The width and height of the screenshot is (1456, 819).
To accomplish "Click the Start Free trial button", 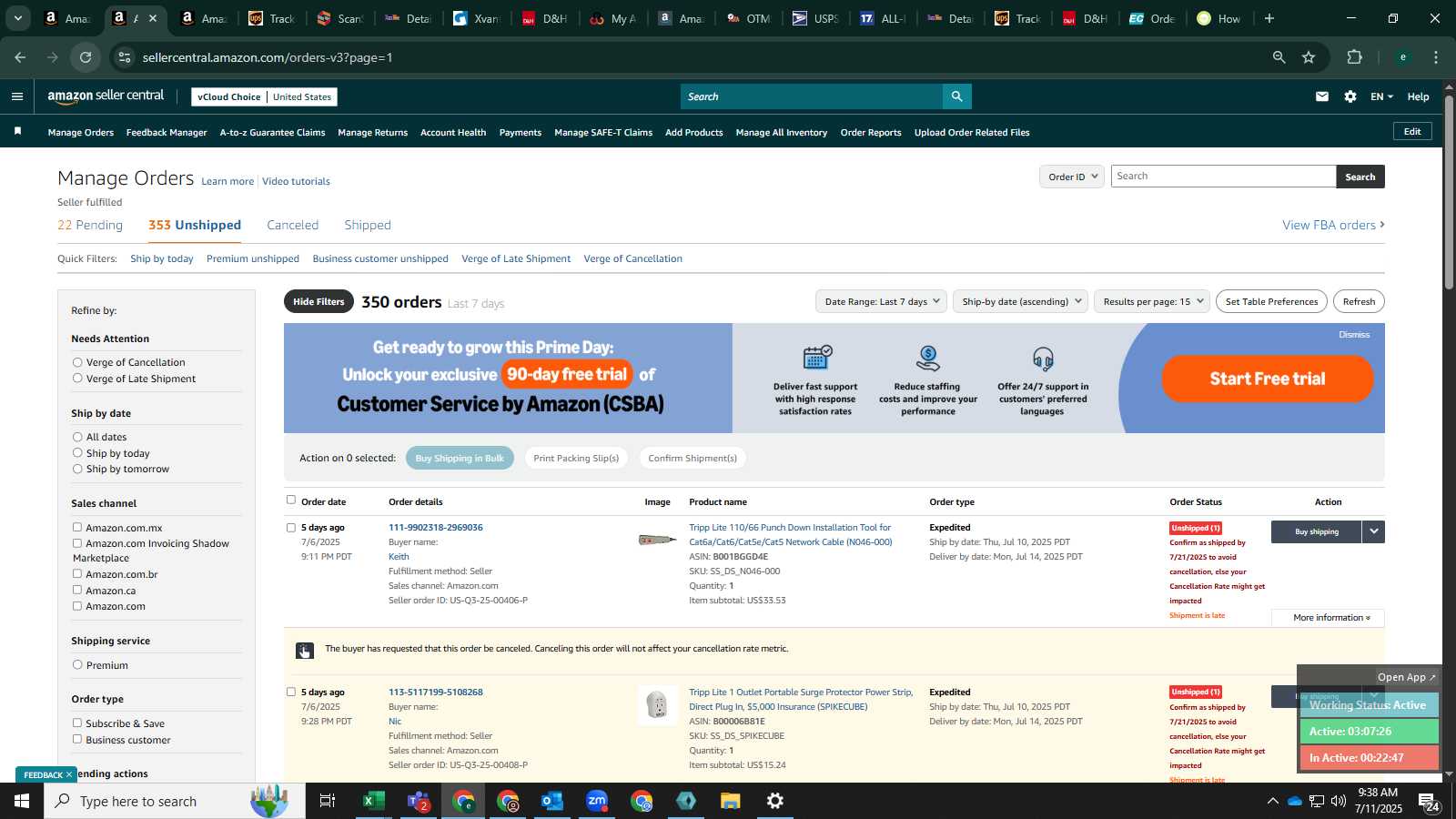I will point(1268,379).
